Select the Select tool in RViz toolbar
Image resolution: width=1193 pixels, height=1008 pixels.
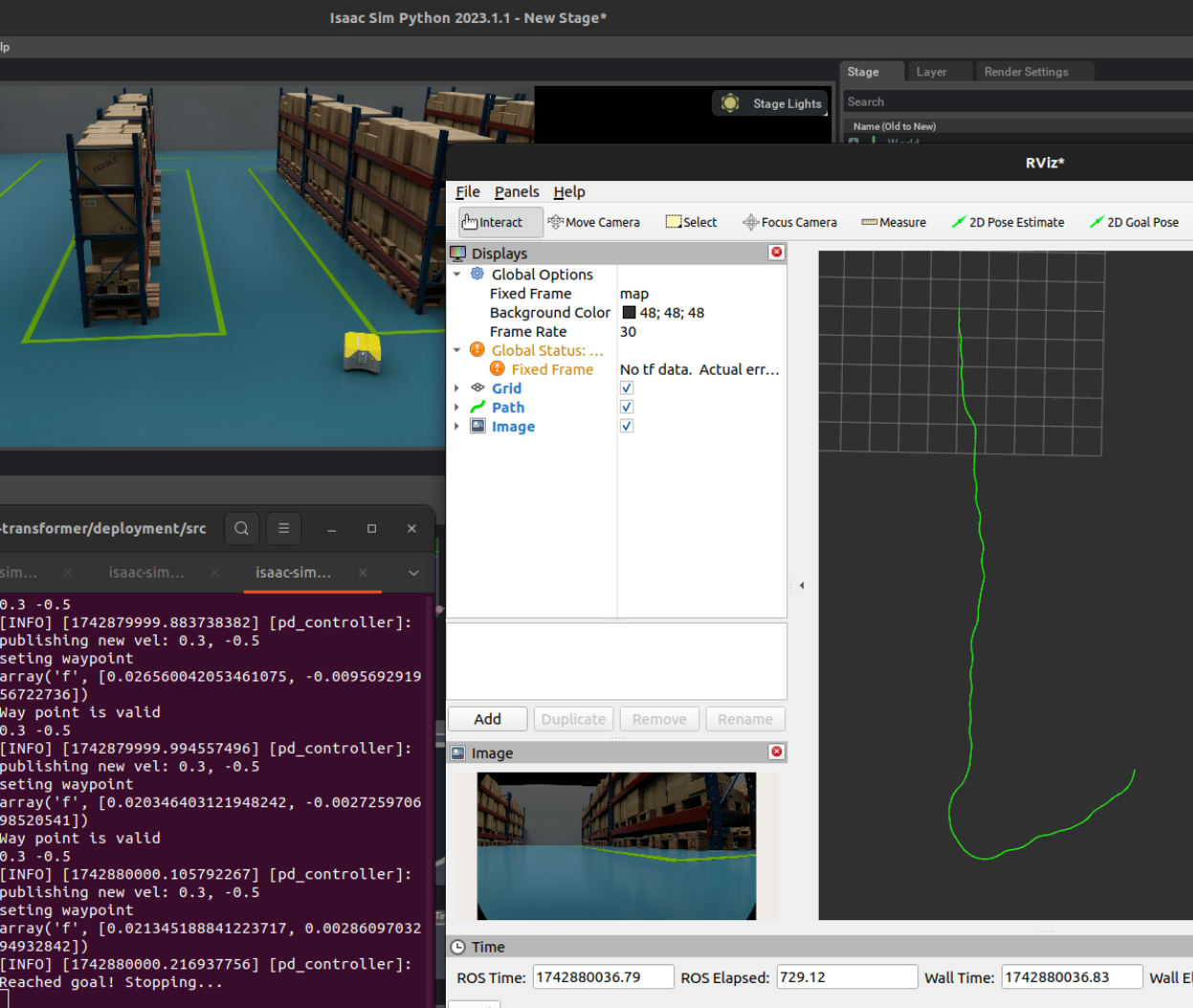point(691,222)
